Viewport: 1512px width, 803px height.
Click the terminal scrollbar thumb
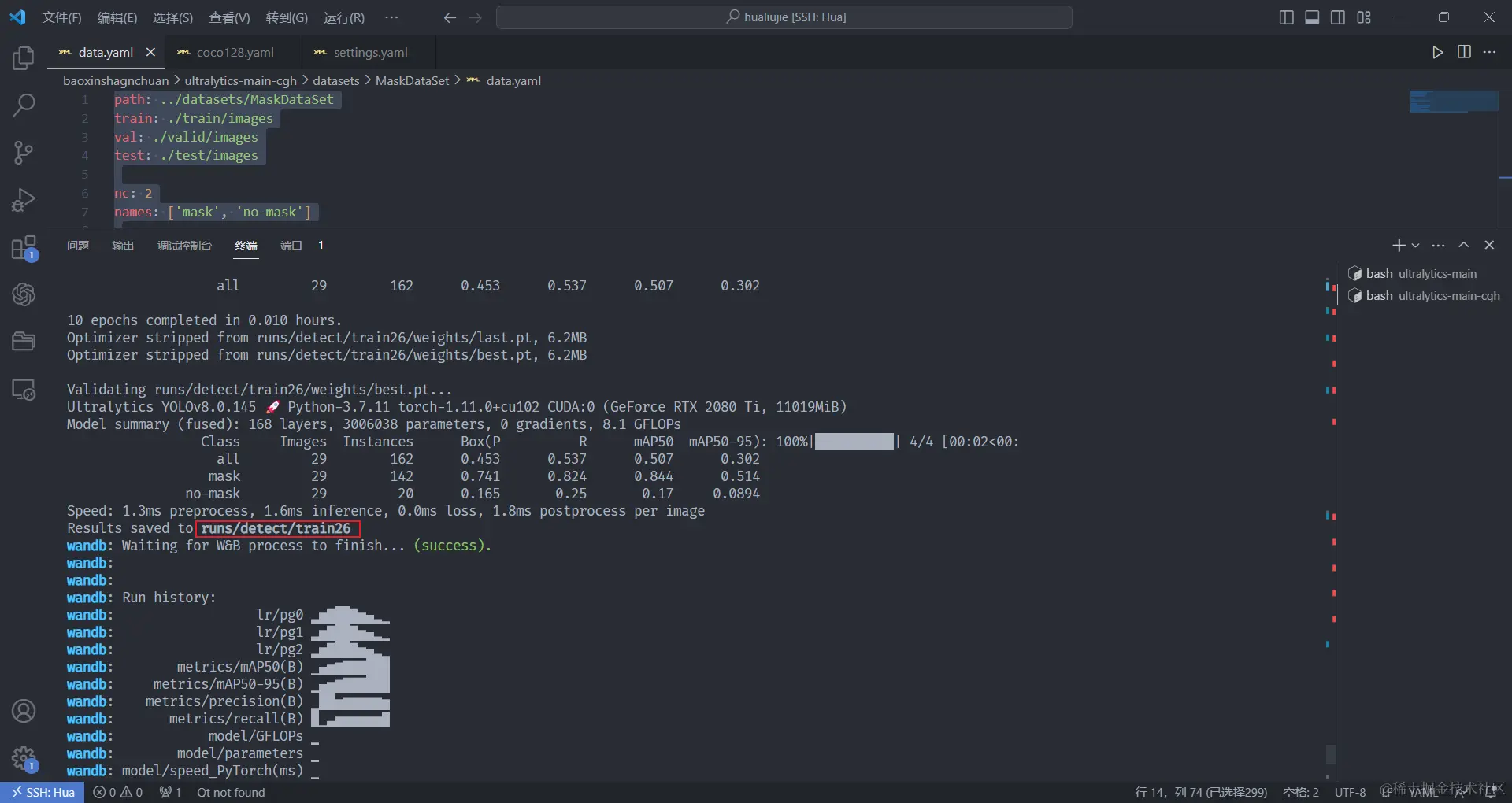point(1331,754)
